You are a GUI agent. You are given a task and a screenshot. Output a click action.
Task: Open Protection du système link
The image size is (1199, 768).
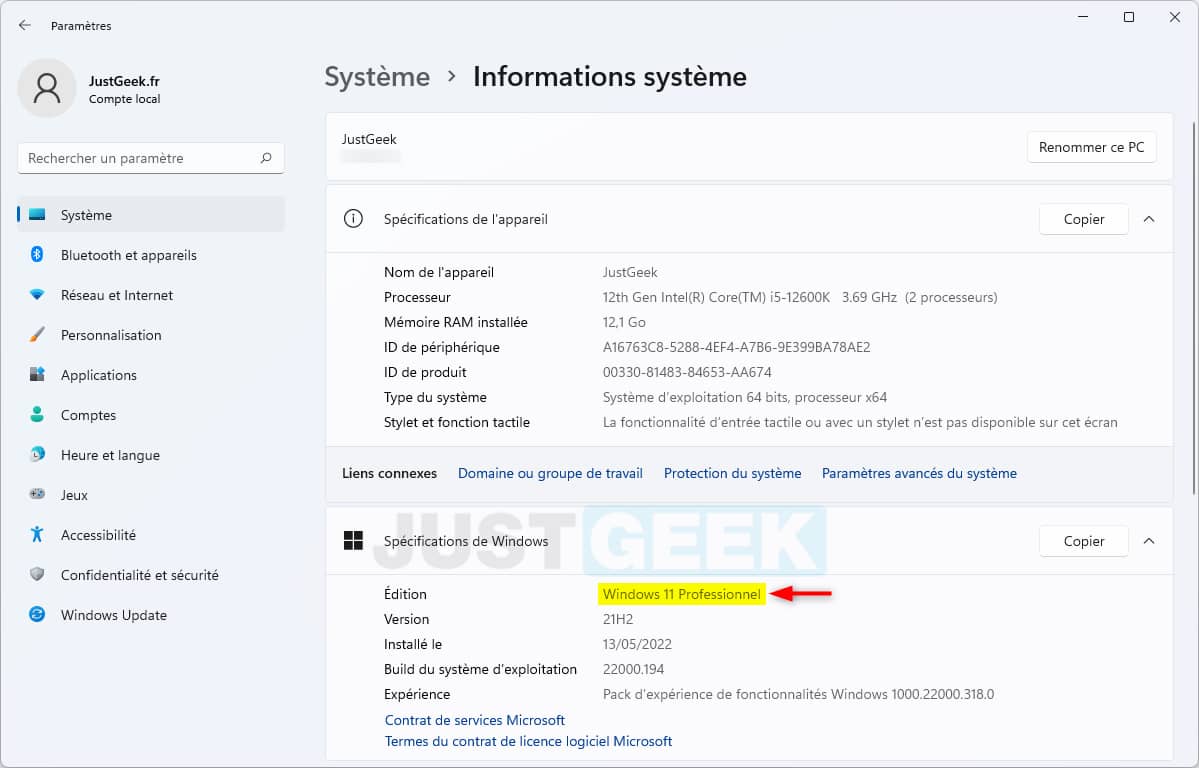(x=733, y=473)
